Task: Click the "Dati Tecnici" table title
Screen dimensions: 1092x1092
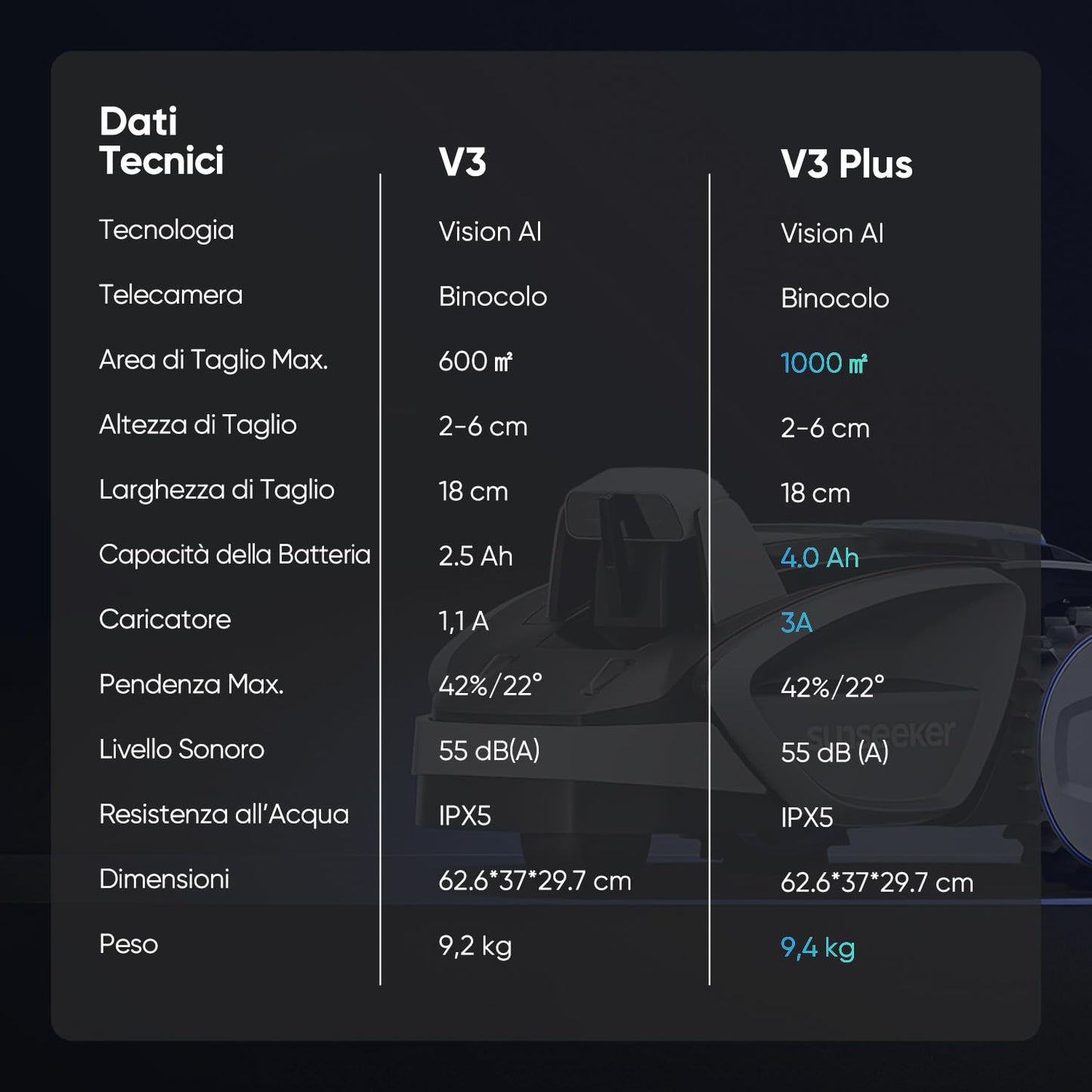Action: point(161,141)
